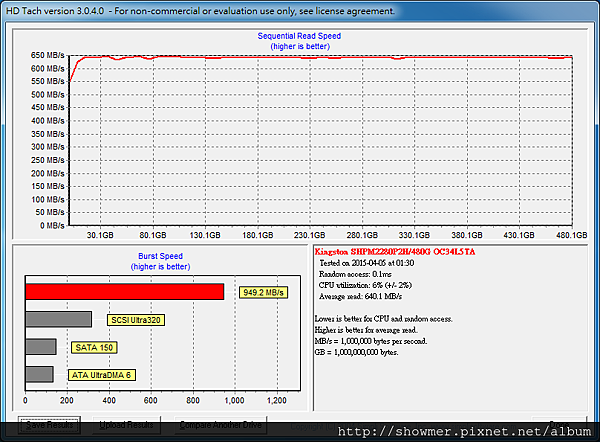
Task: Select the gray ATA UltraDMA 6 bar
Action: pos(39,374)
